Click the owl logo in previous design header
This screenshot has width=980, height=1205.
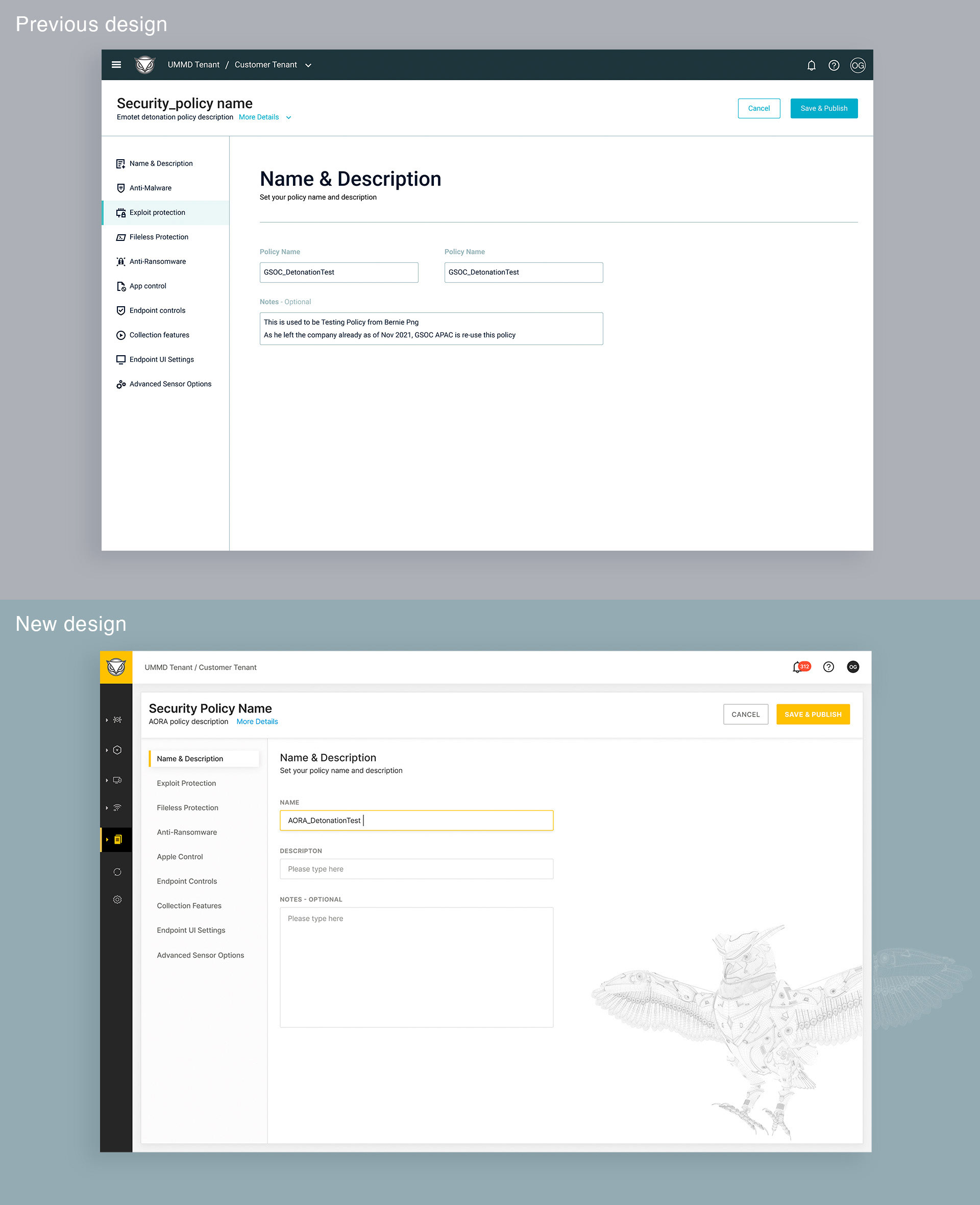point(145,65)
